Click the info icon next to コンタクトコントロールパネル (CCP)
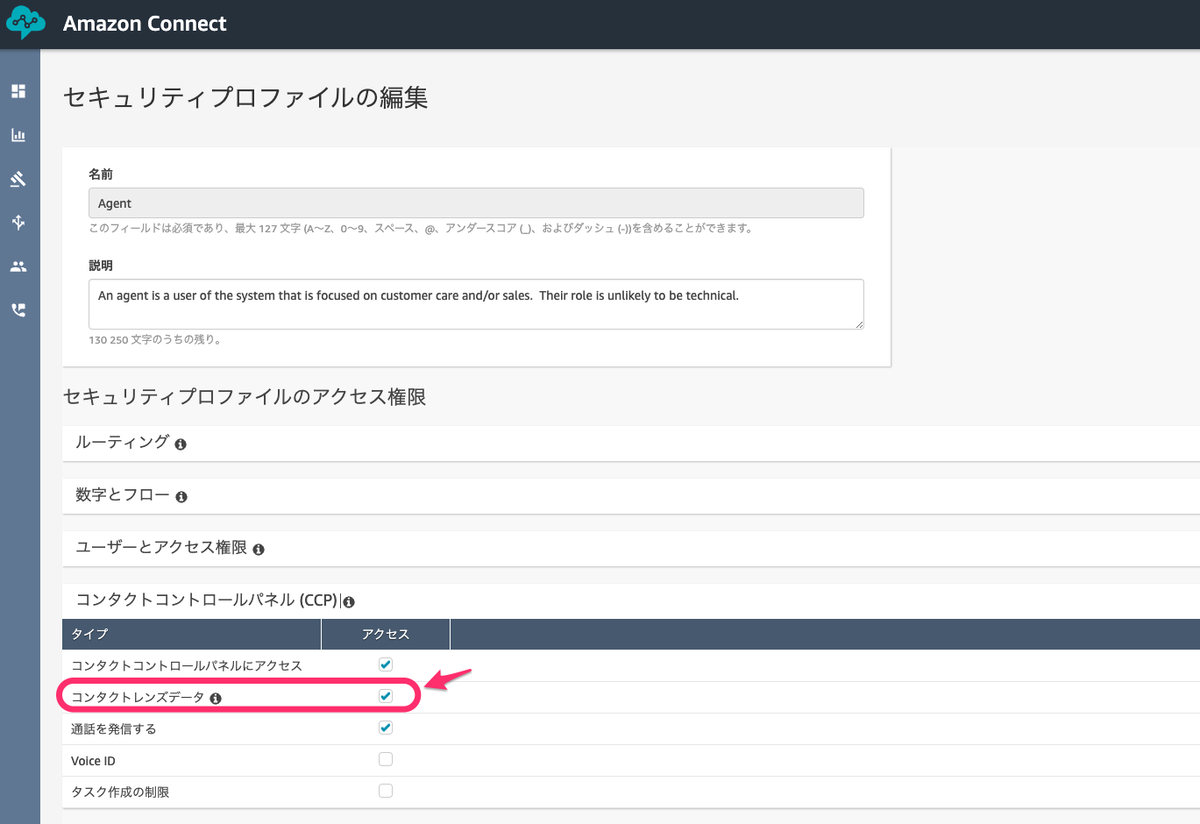The height and width of the screenshot is (824, 1200). (x=348, y=601)
